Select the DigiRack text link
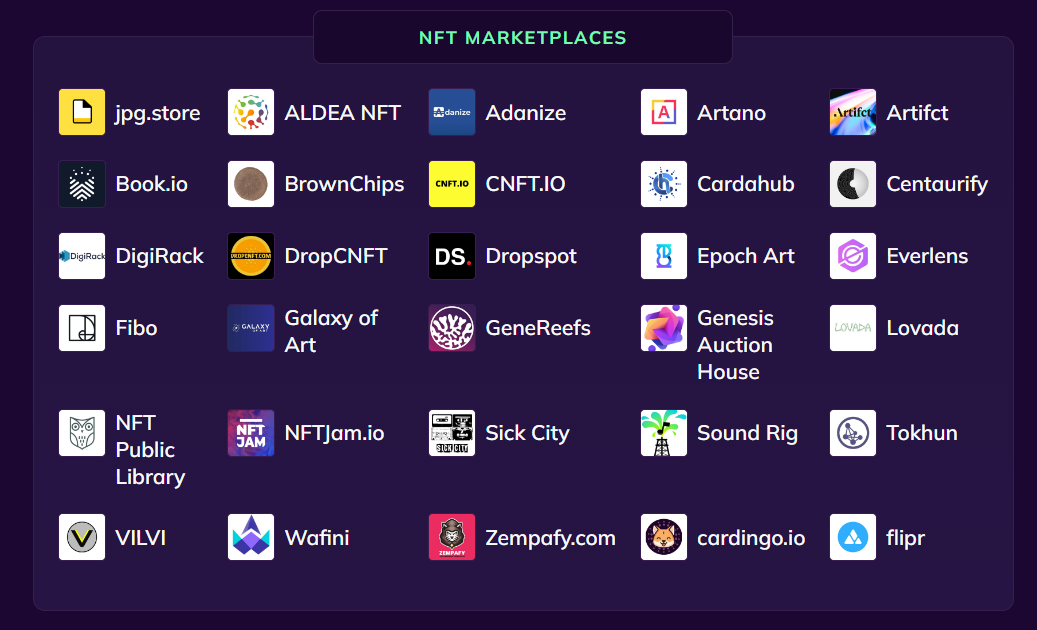 pos(159,257)
